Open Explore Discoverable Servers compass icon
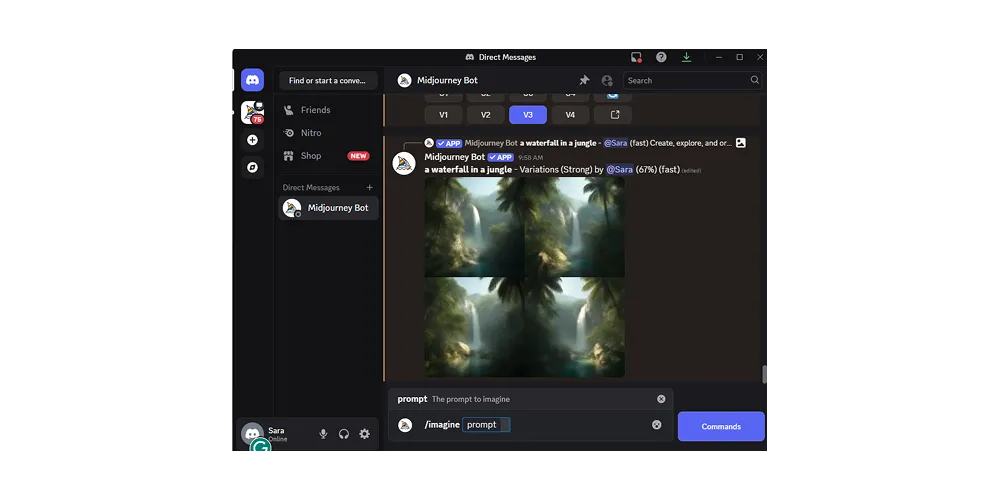This screenshot has height=500, width=1000. pyautogui.click(x=253, y=167)
